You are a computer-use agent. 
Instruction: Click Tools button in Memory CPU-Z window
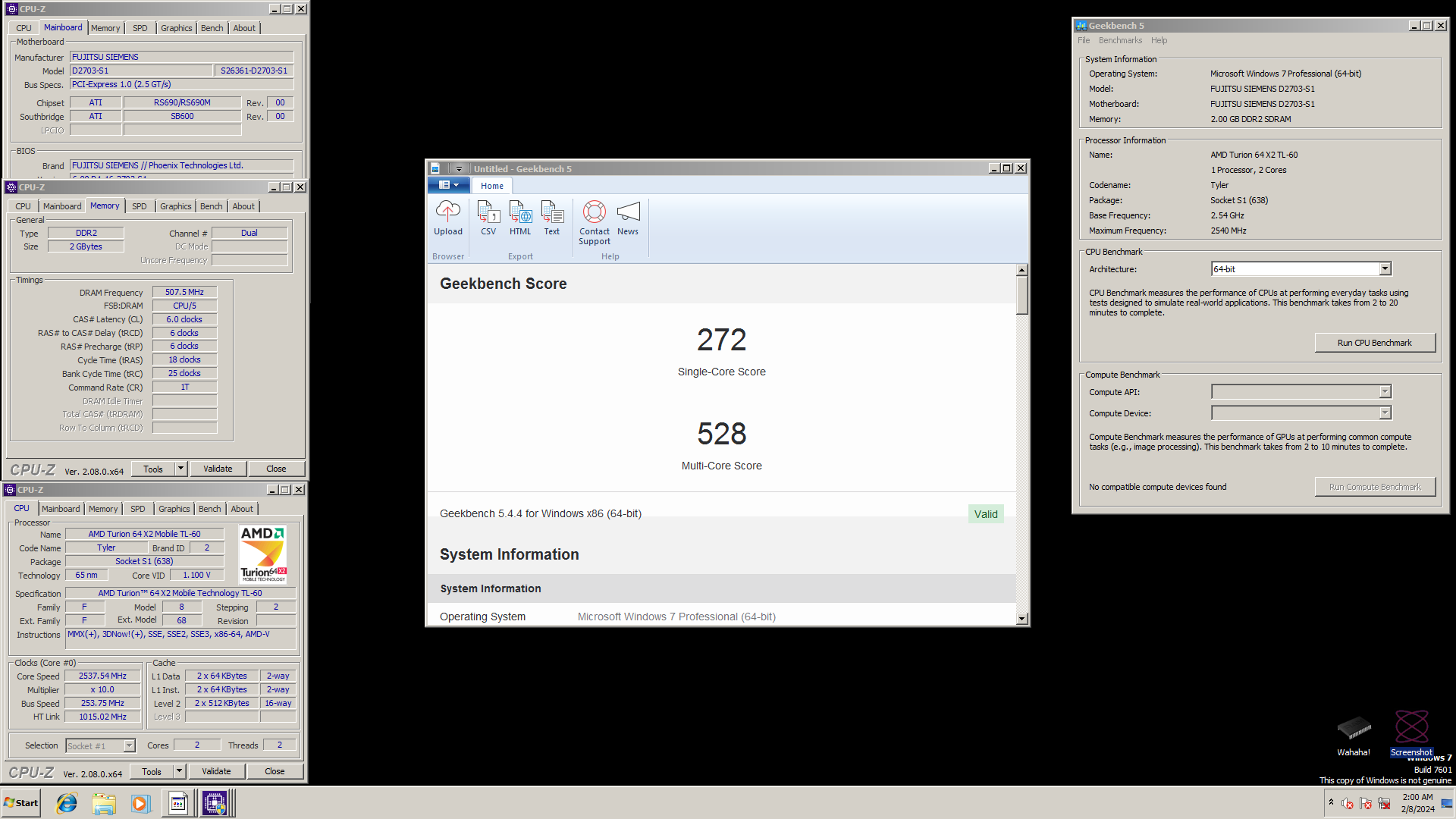click(x=153, y=469)
